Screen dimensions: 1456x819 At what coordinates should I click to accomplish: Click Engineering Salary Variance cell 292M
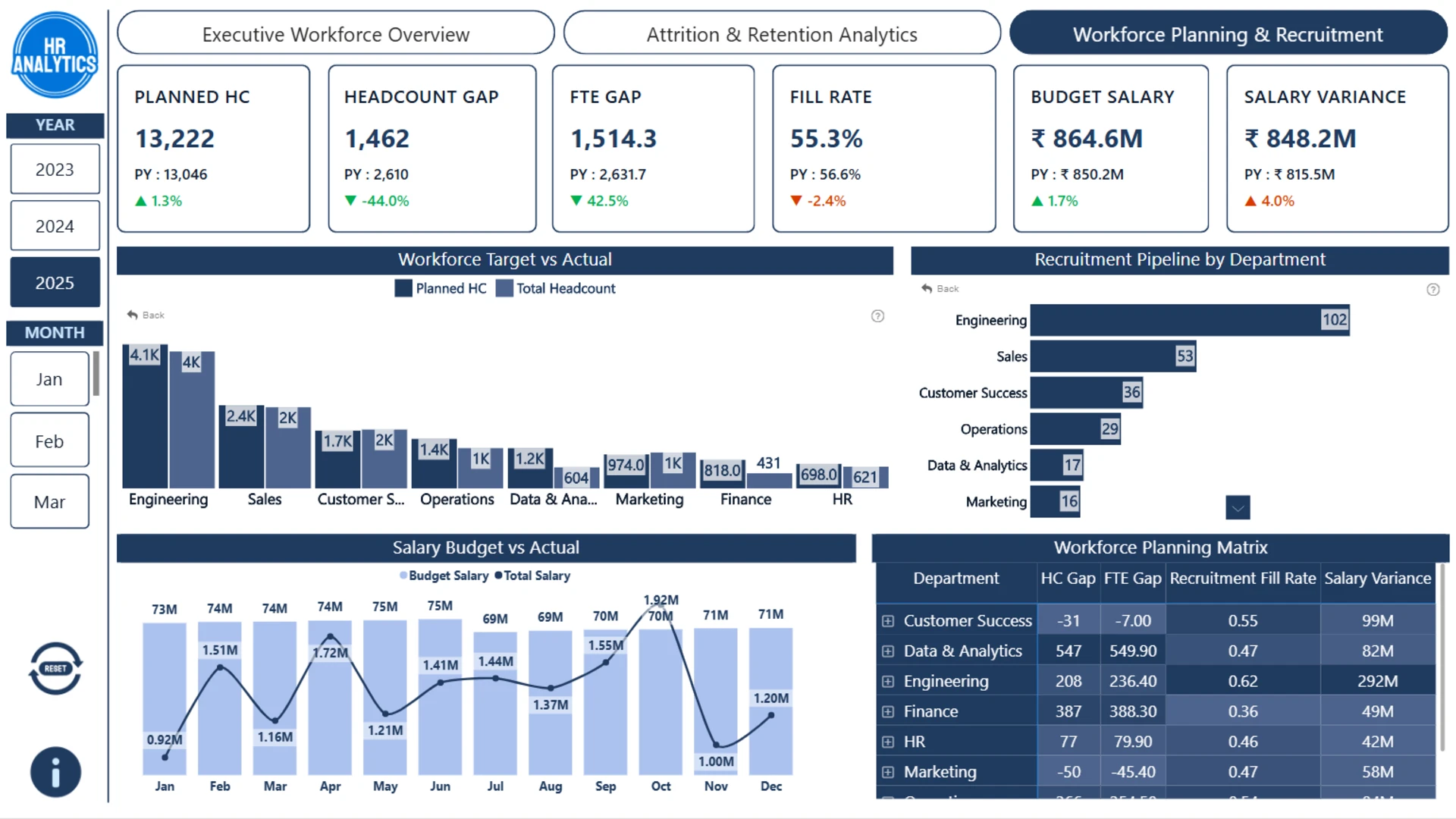[1378, 682]
